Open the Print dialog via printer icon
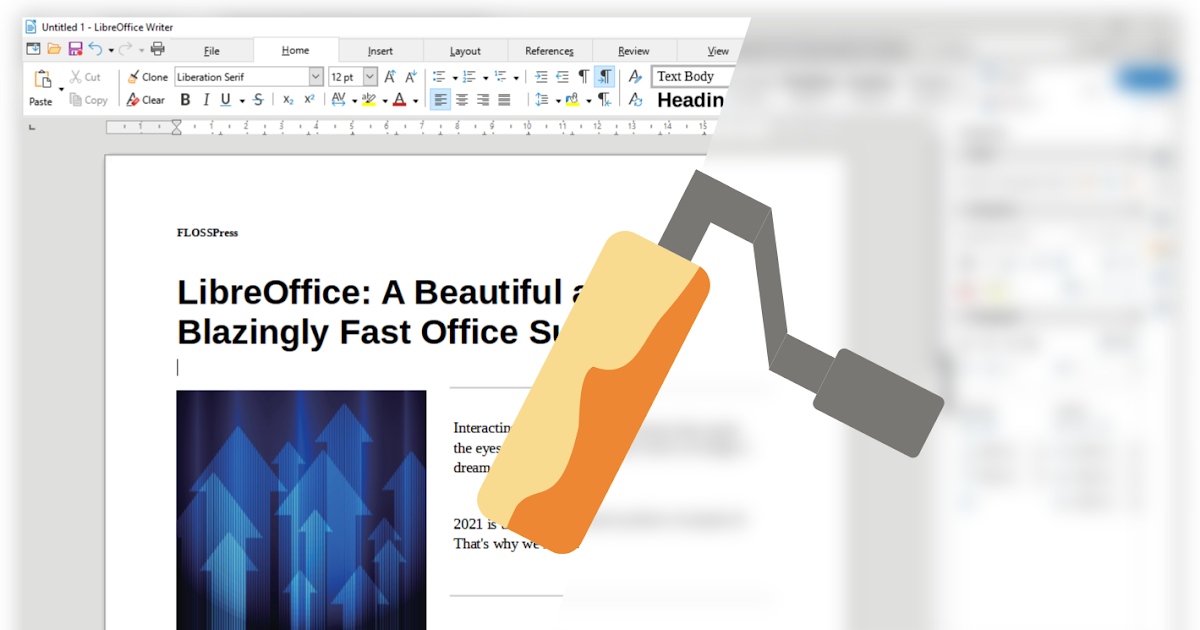Screen dimensions: 1200x630 click(157, 47)
